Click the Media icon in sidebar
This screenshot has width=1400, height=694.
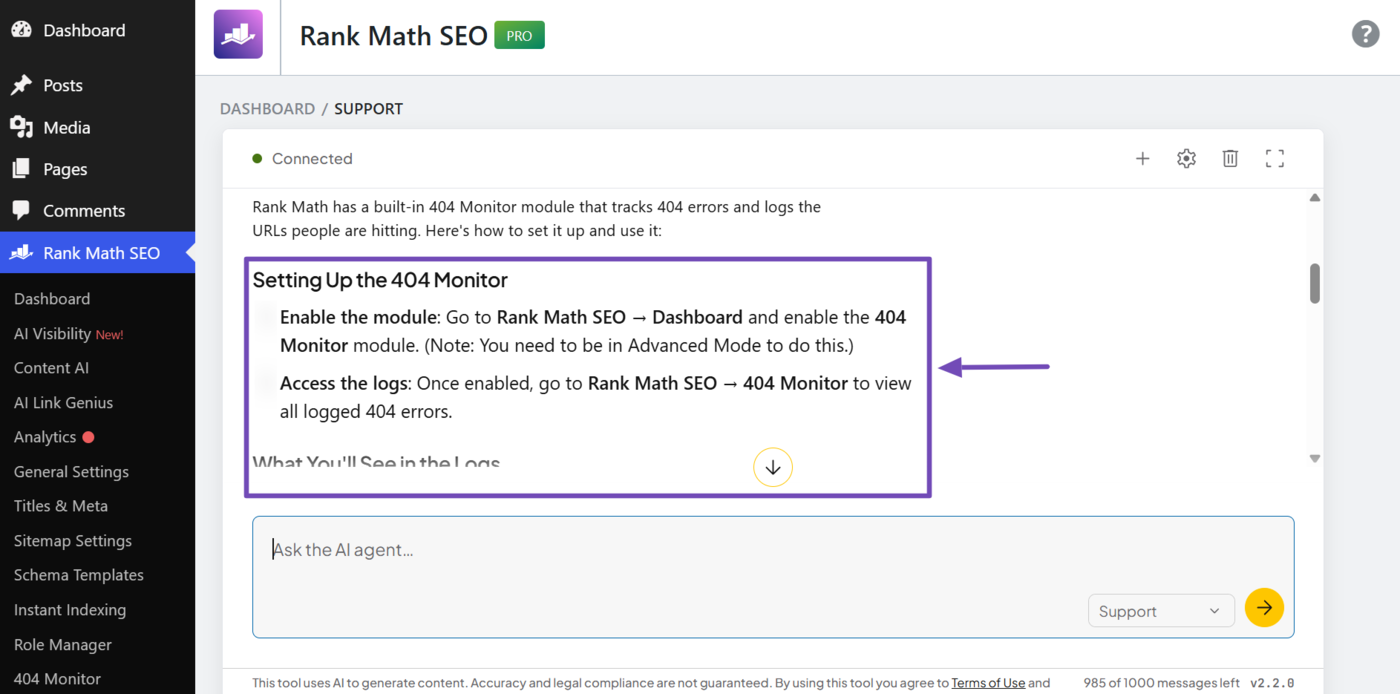(x=21, y=127)
